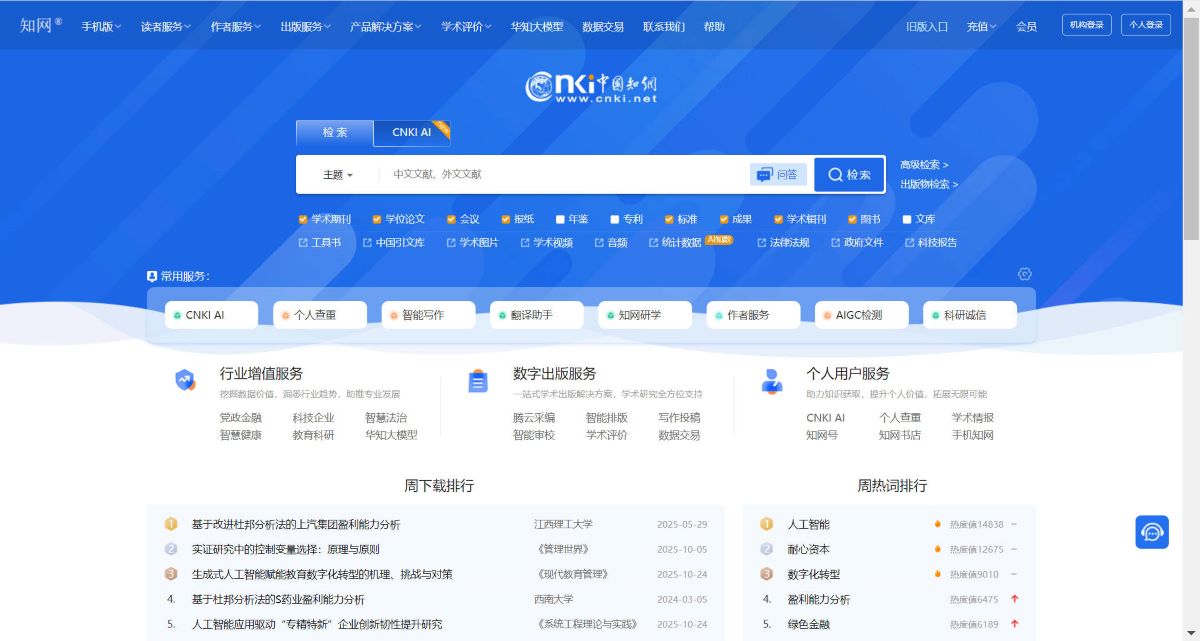Image resolution: width=1200 pixels, height=641 pixels.
Task: Expand the 读者服务 menu
Action: click(x=167, y=27)
